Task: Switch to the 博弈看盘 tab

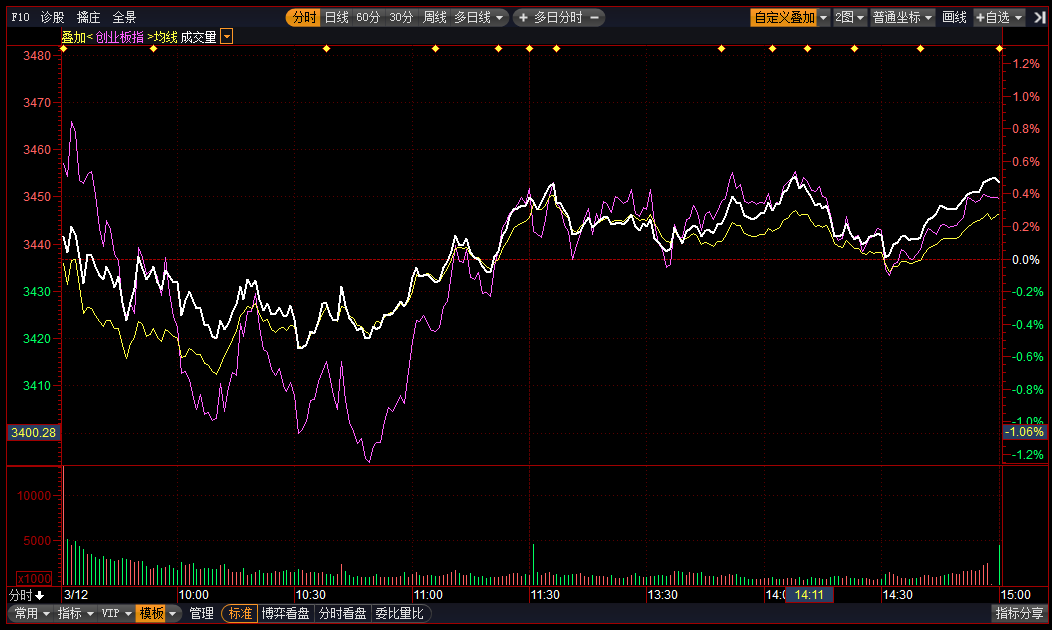Action: pyautogui.click(x=285, y=613)
